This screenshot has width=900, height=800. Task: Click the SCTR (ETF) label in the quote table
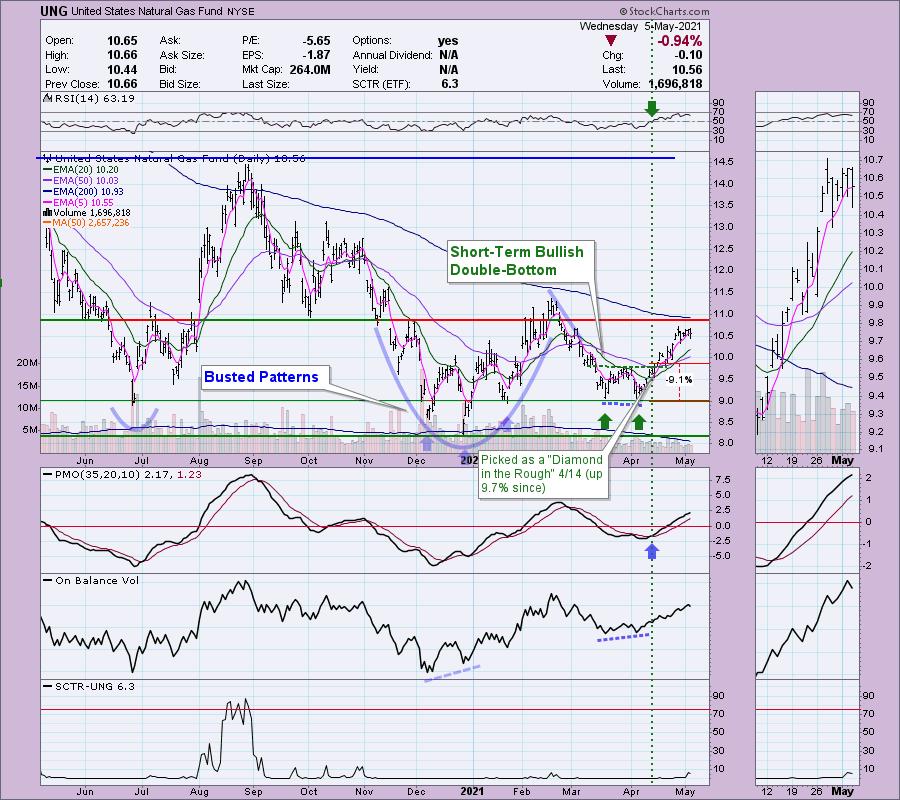pos(382,84)
